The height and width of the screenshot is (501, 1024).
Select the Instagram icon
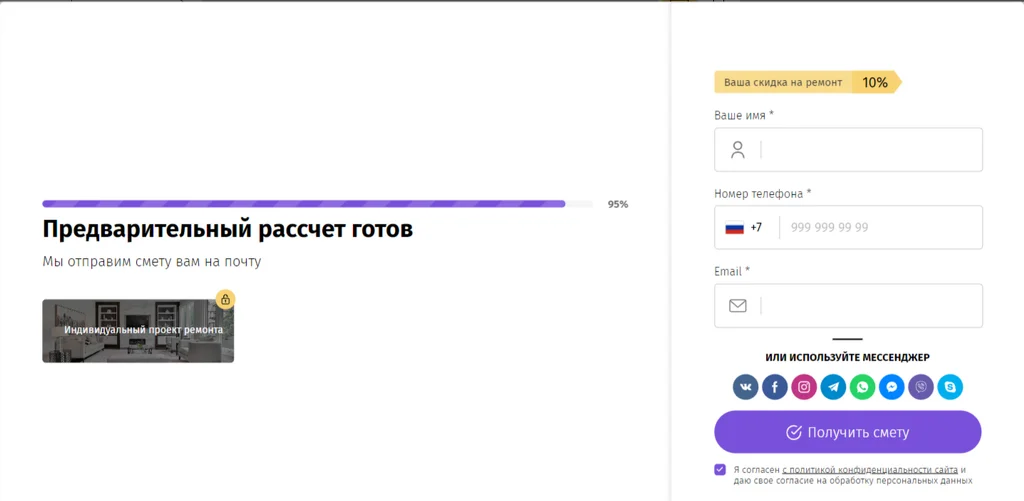click(x=804, y=387)
